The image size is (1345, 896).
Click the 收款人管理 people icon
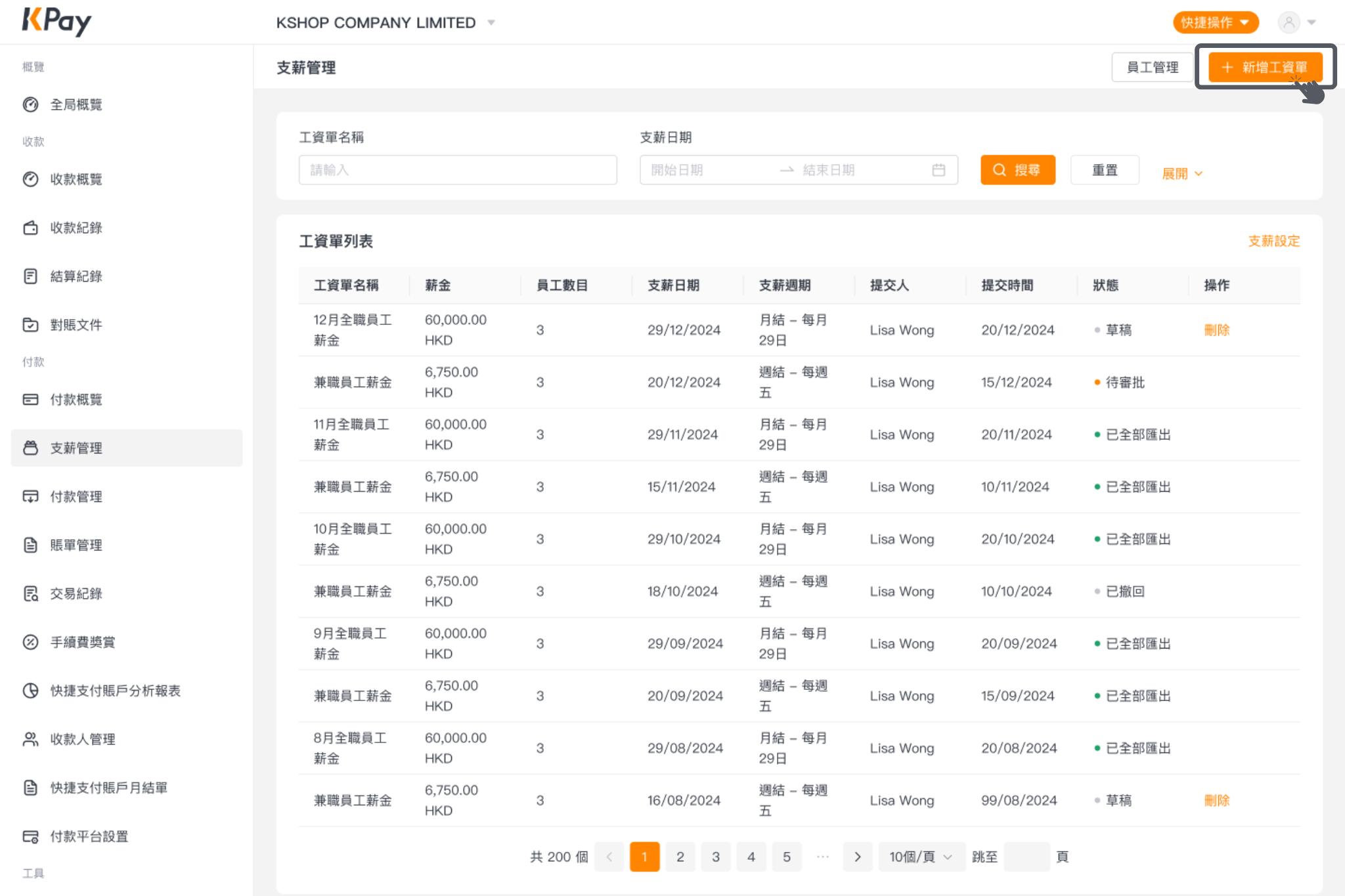click(30, 739)
